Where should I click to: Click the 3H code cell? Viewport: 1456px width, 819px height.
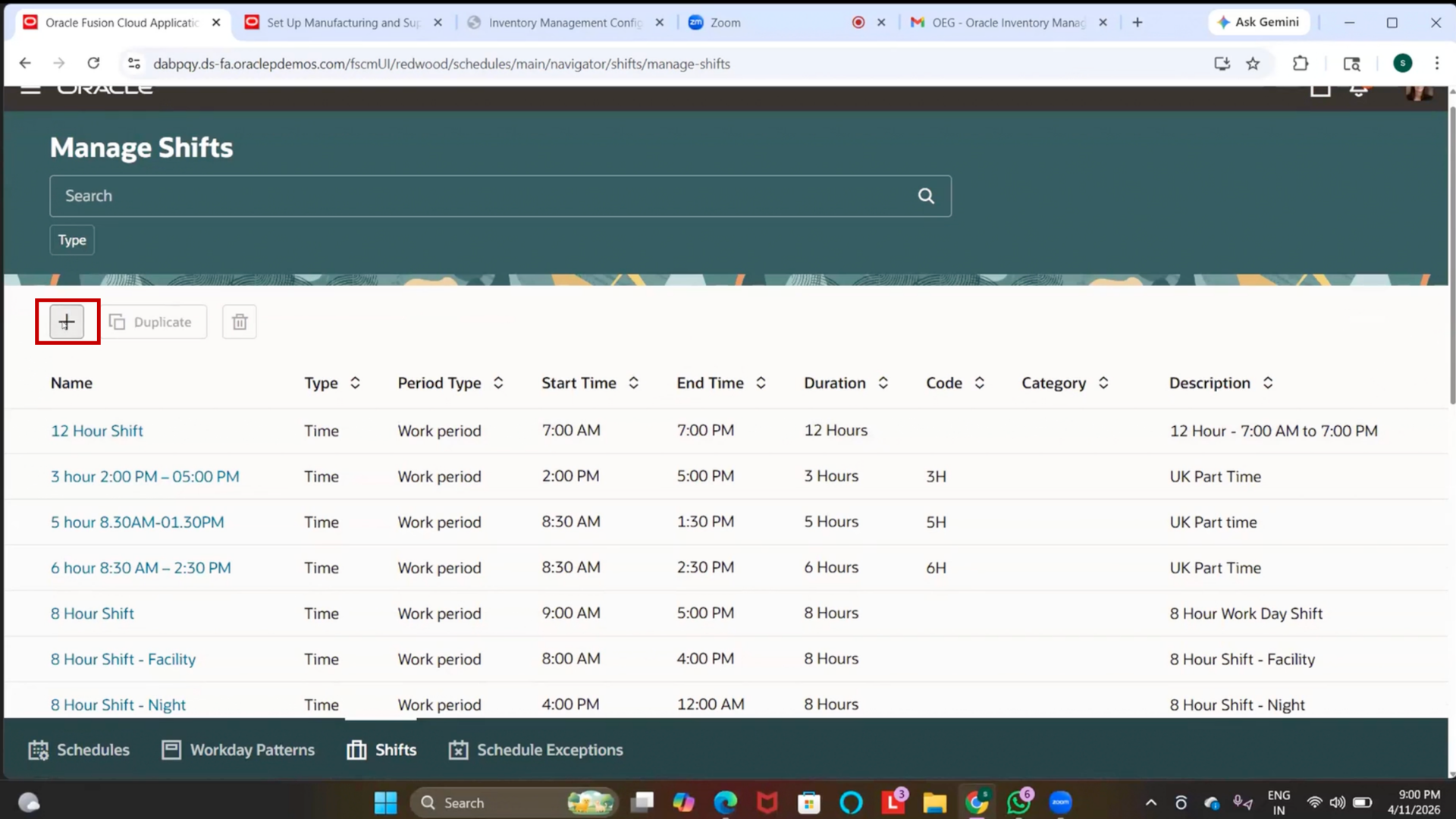[x=936, y=476]
